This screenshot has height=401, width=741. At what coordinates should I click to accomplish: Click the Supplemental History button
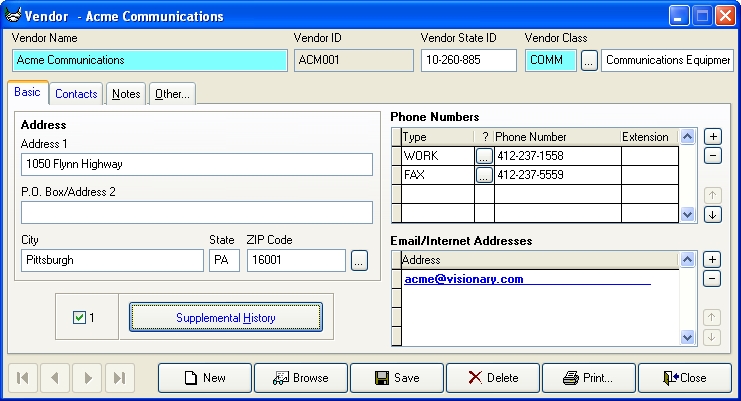[x=226, y=318]
